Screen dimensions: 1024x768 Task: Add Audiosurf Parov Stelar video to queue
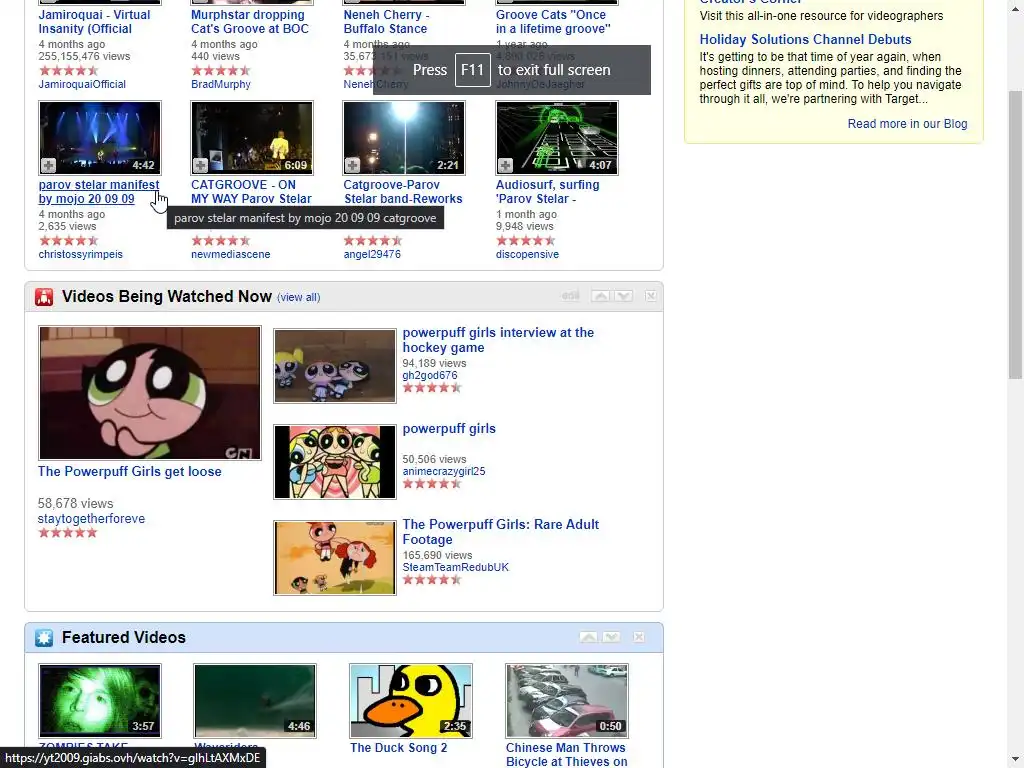[505, 165]
